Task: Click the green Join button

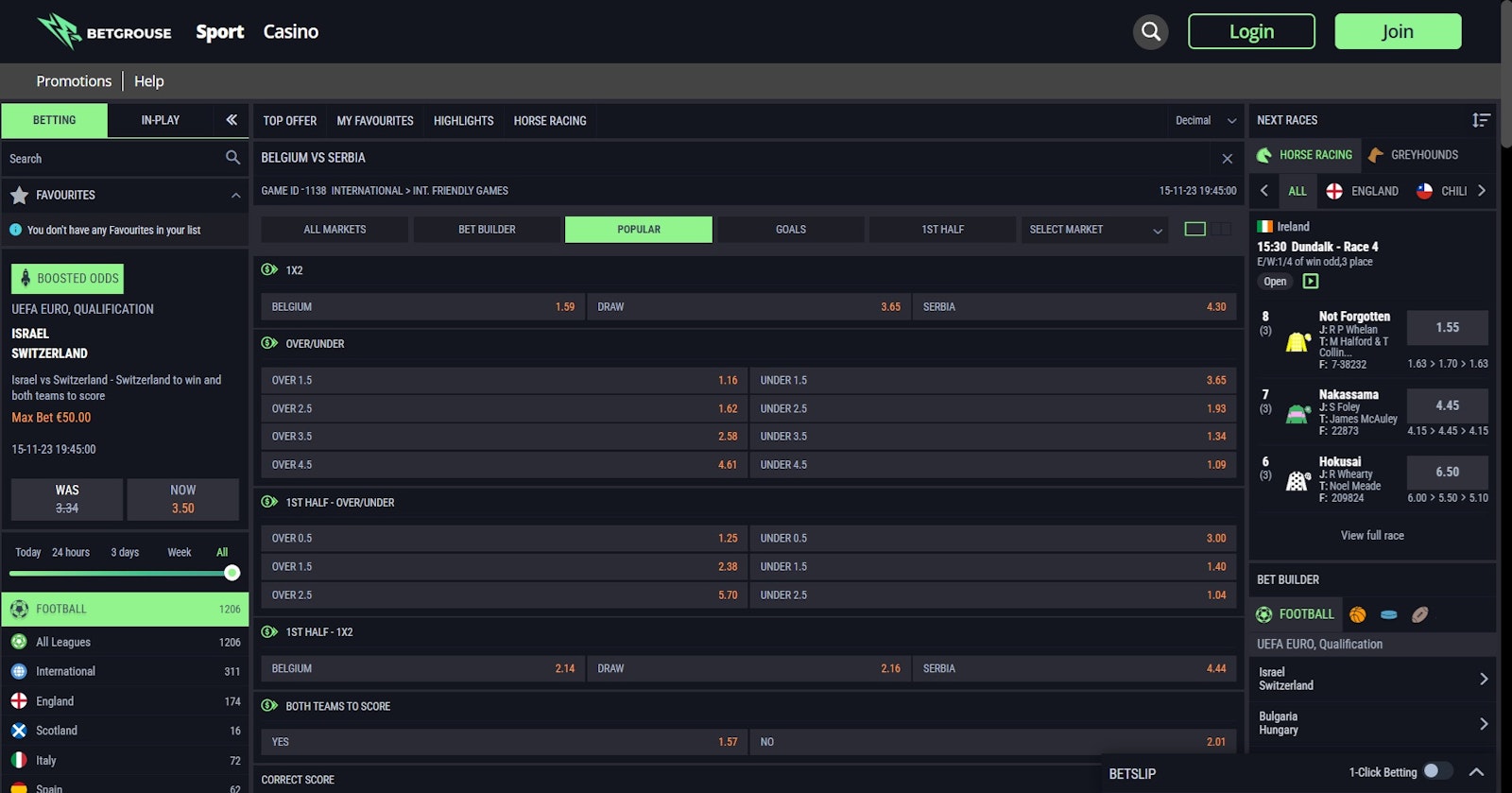Action: click(x=1397, y=31)
